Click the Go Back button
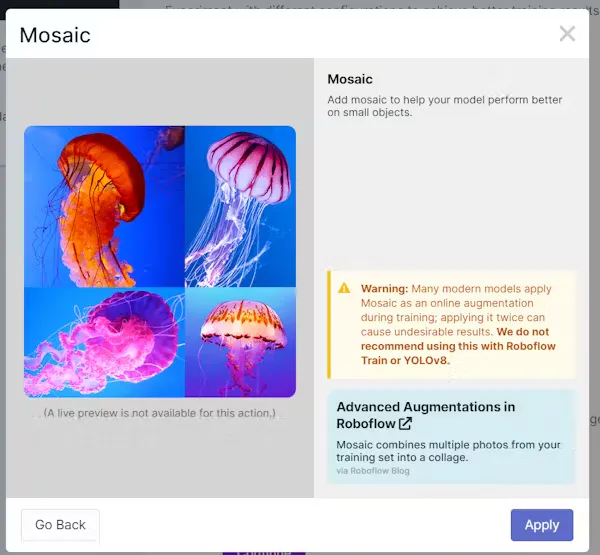Viewport: 600px width, 555px height. [x=60, y=525]
